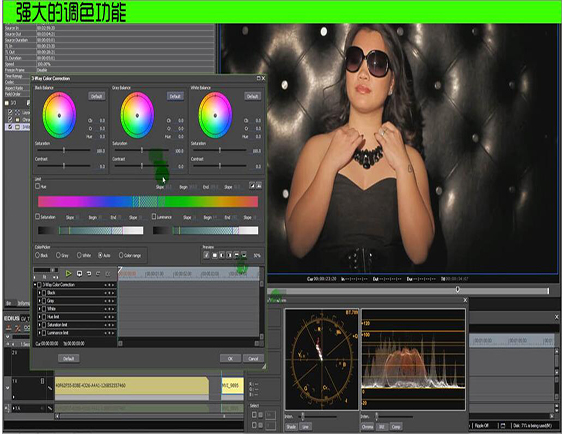
Task: Expand the White keyframe row
Action: tap(39, 309)
